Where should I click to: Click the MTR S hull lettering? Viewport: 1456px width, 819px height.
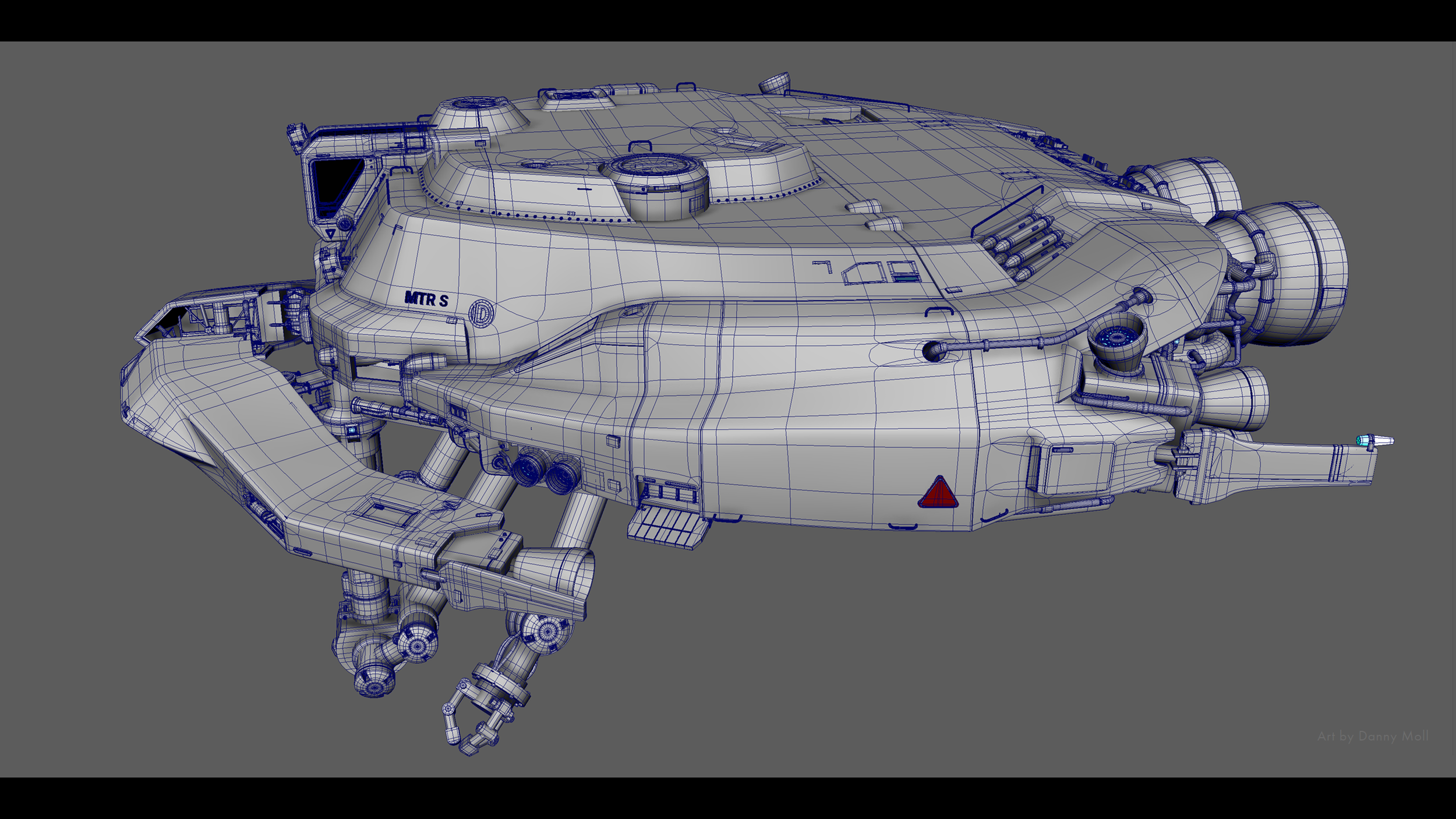(427, 299)
